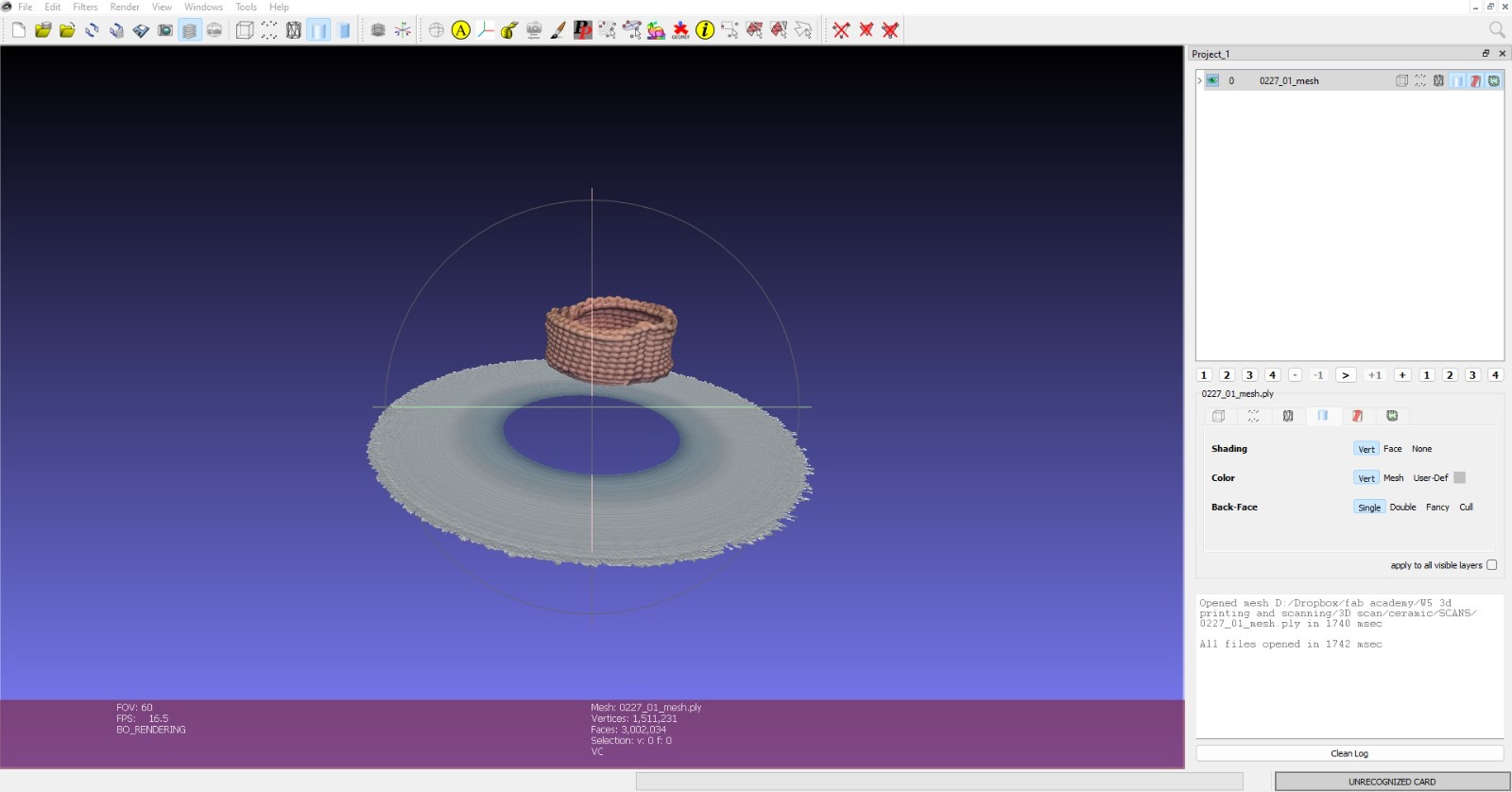Enable wireframe rendering in the main toolbar
Screen dimensions: 1512x792
(x=294, y=30)
